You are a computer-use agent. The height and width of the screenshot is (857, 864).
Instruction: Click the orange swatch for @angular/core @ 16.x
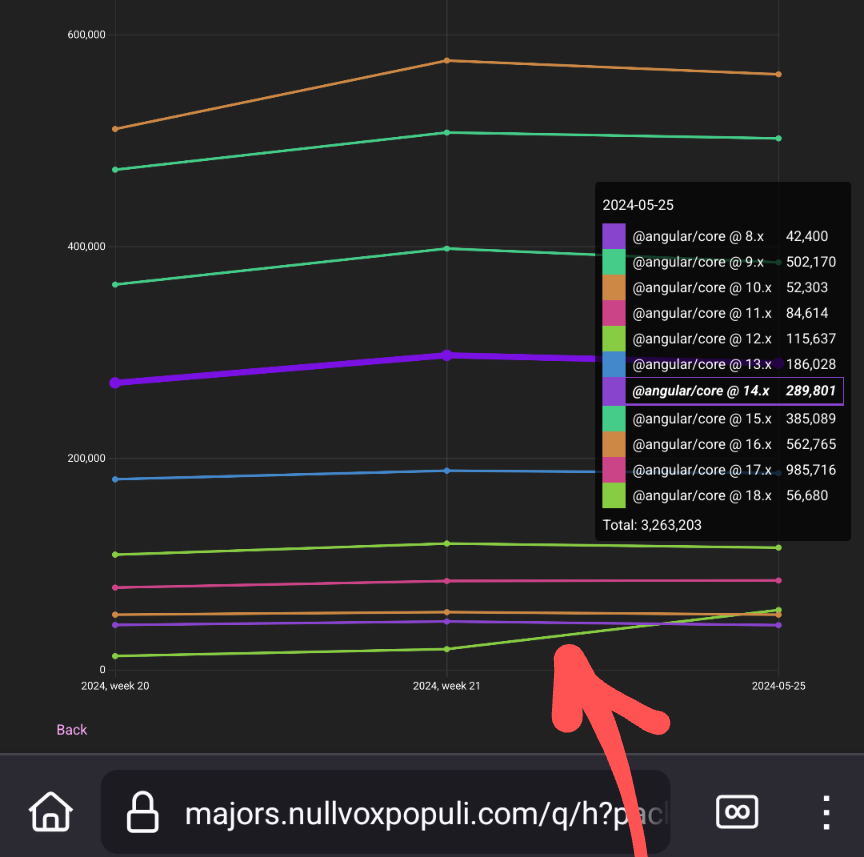pos(614,444)
